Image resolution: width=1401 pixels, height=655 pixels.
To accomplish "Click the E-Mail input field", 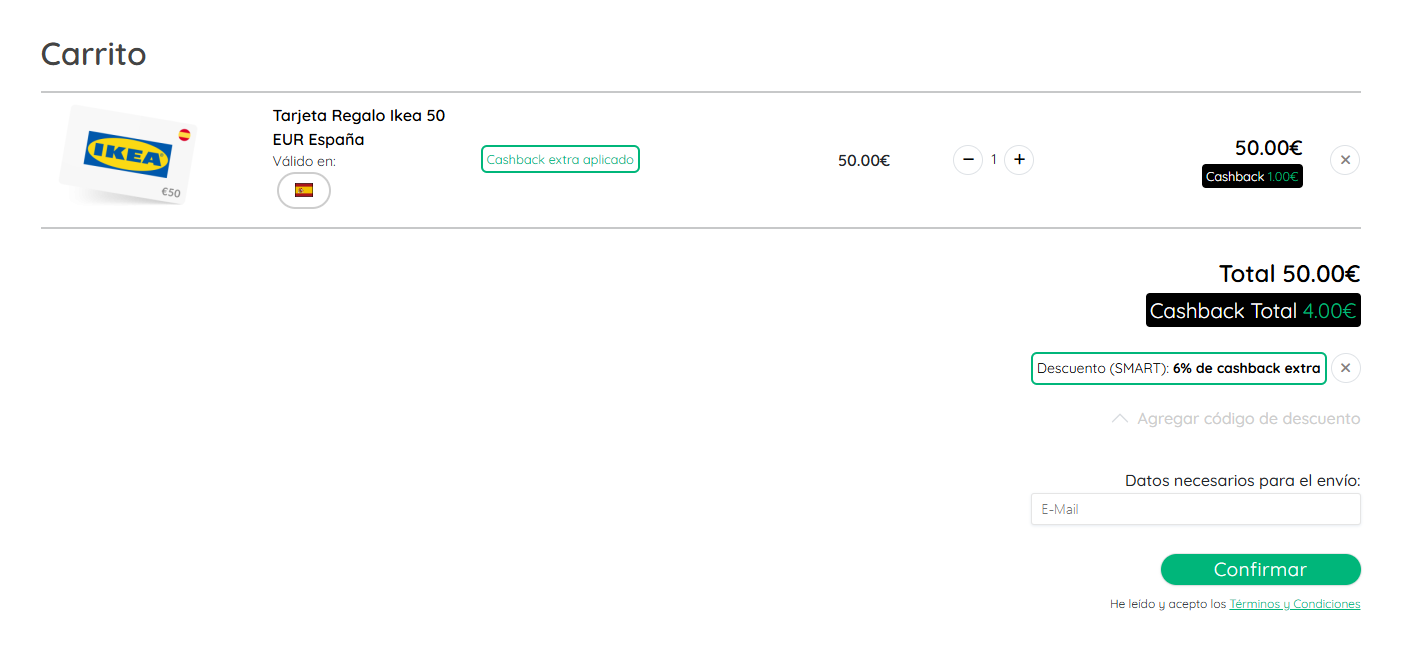I will (x=1196, y=509).
